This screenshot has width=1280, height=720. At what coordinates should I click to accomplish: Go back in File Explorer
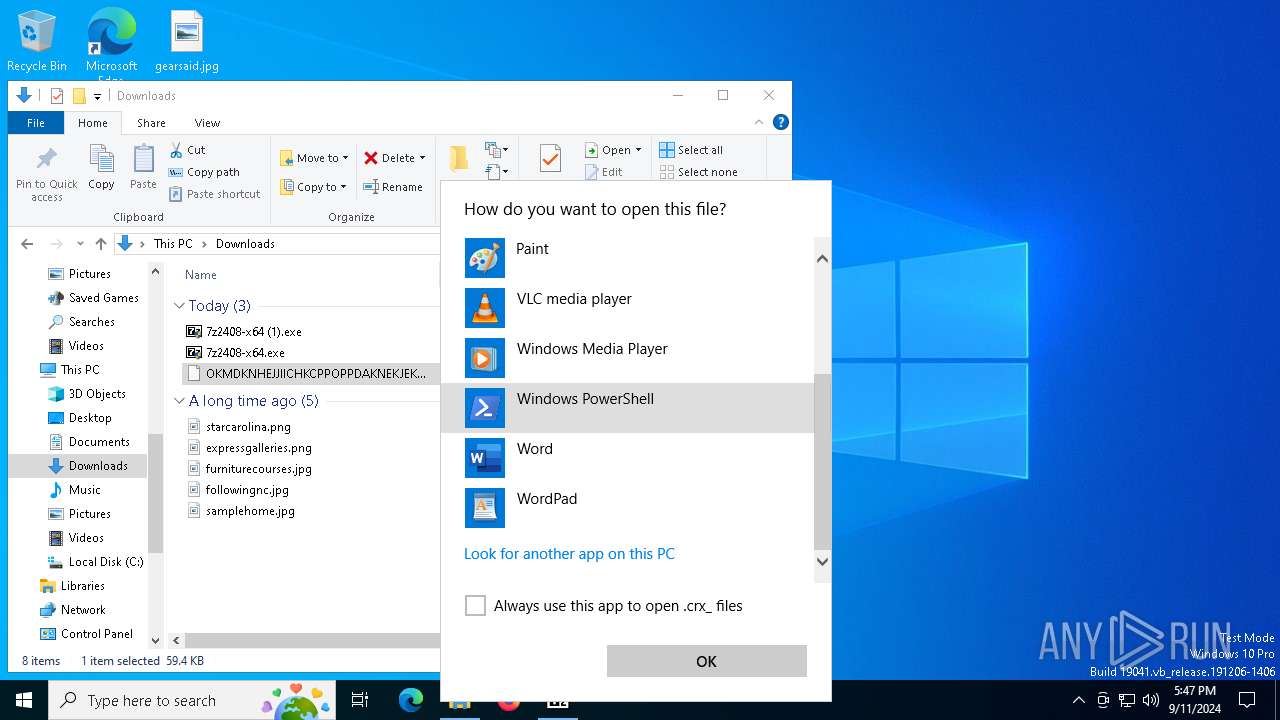point(27,244)
